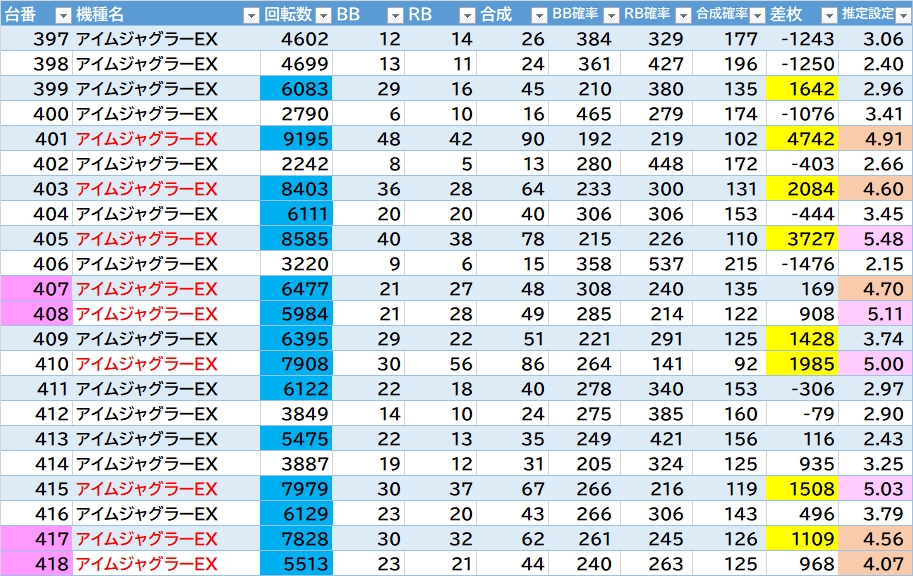Select spin count cell 4602
This screenshot has width=913, height=576.
pyautogui.click(x=296, y=38)
